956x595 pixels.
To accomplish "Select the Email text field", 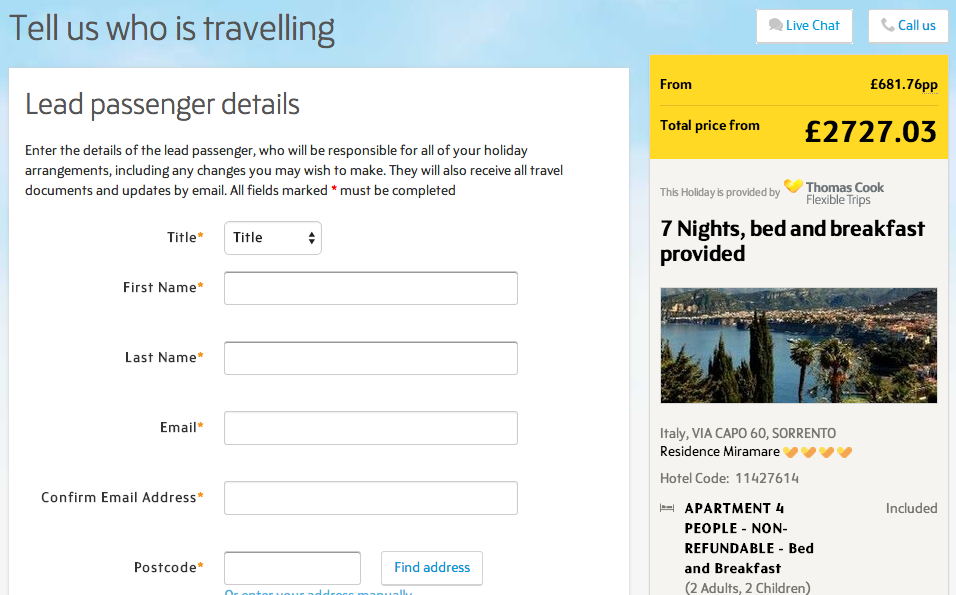I will coord(371,428).
